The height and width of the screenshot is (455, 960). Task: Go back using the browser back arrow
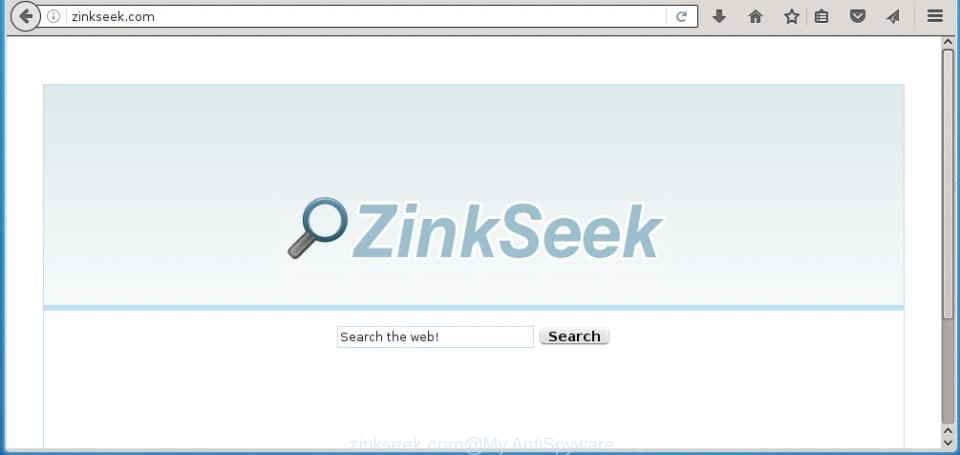click(26, 17)
